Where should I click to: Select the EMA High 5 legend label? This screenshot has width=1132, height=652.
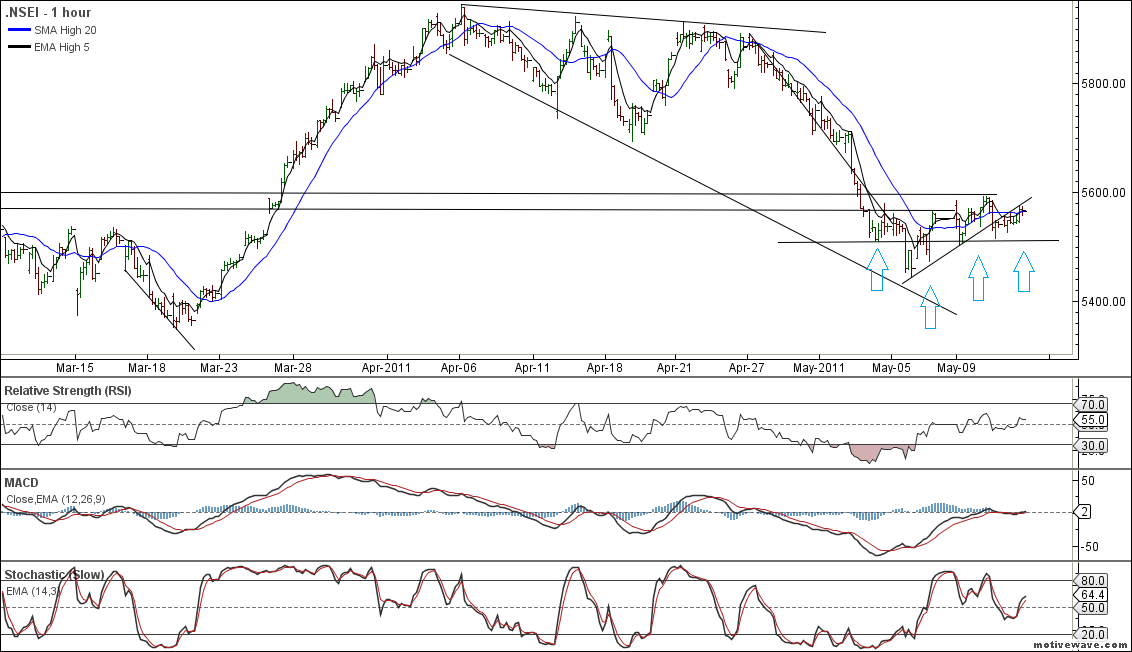[x=62, y=46]
